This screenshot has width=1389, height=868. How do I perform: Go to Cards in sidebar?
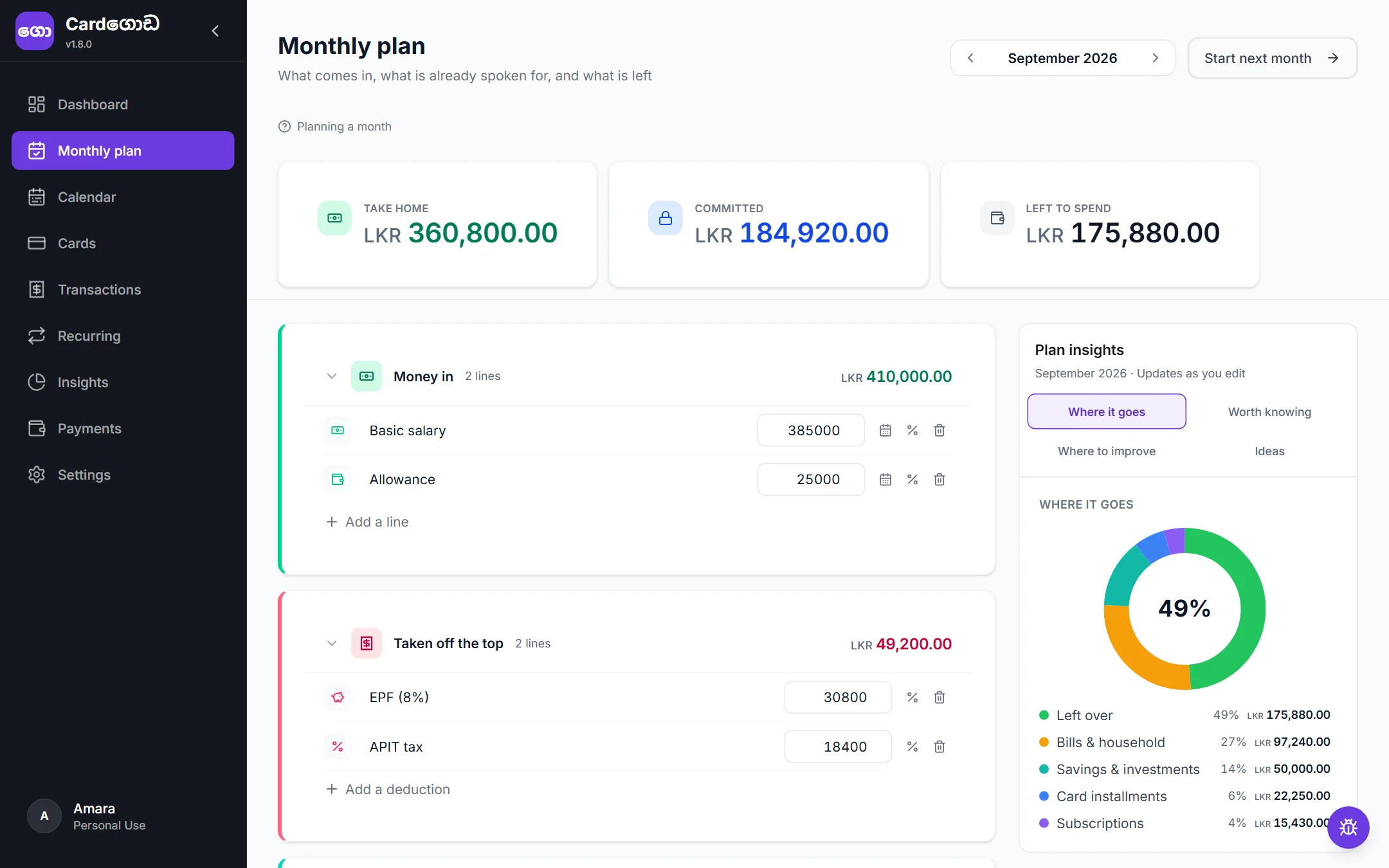click(x=123, y=243)
